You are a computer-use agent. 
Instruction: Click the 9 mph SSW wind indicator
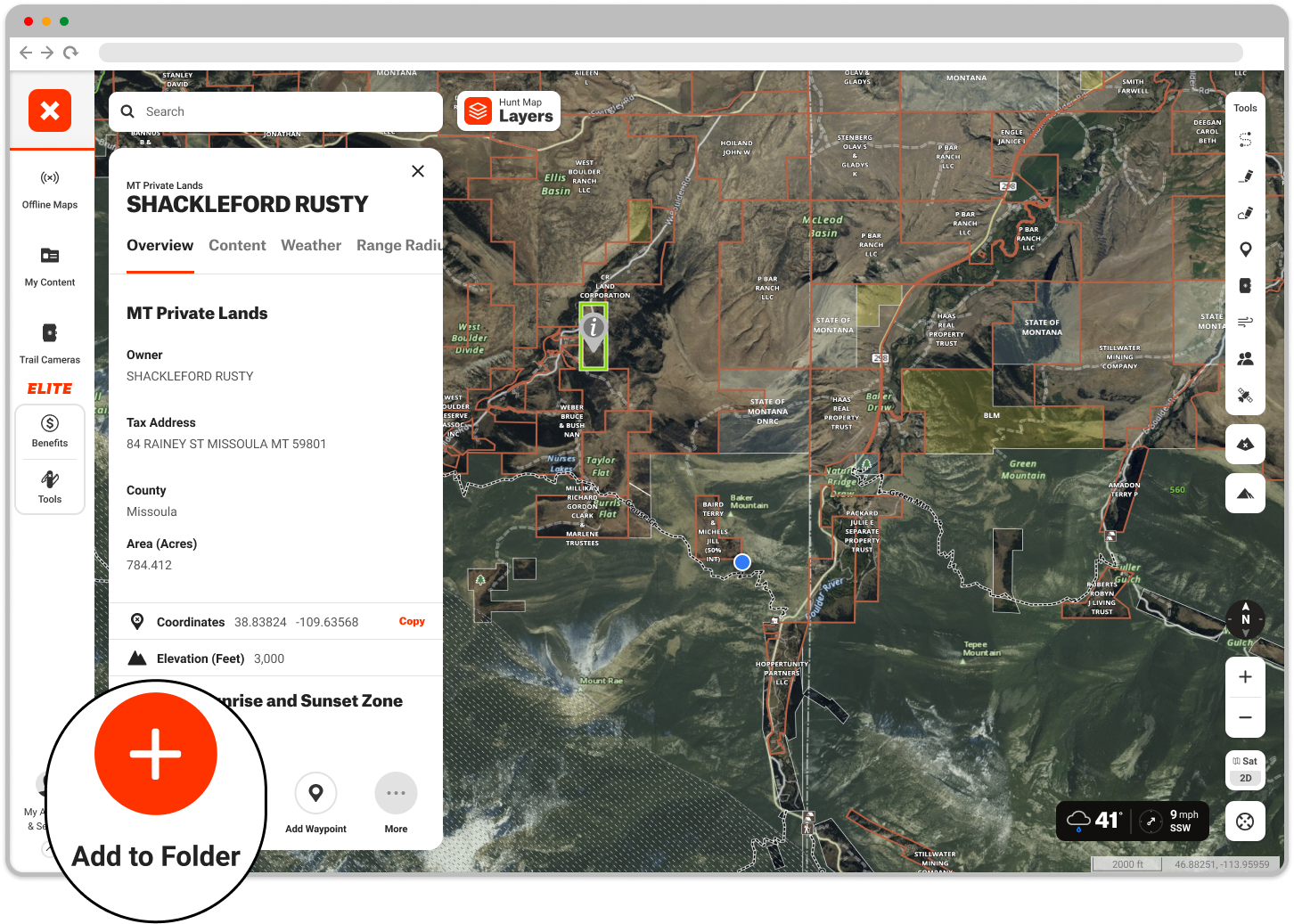[1171, 821]
